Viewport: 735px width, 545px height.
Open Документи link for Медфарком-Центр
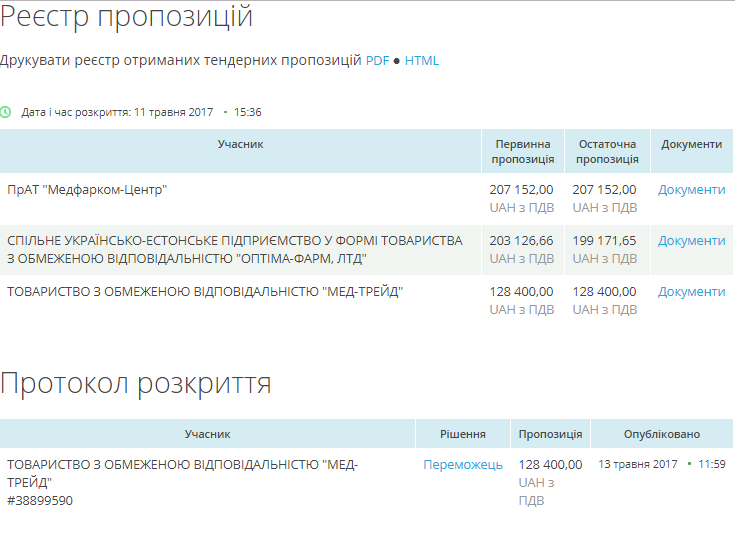tap(691, 190)
